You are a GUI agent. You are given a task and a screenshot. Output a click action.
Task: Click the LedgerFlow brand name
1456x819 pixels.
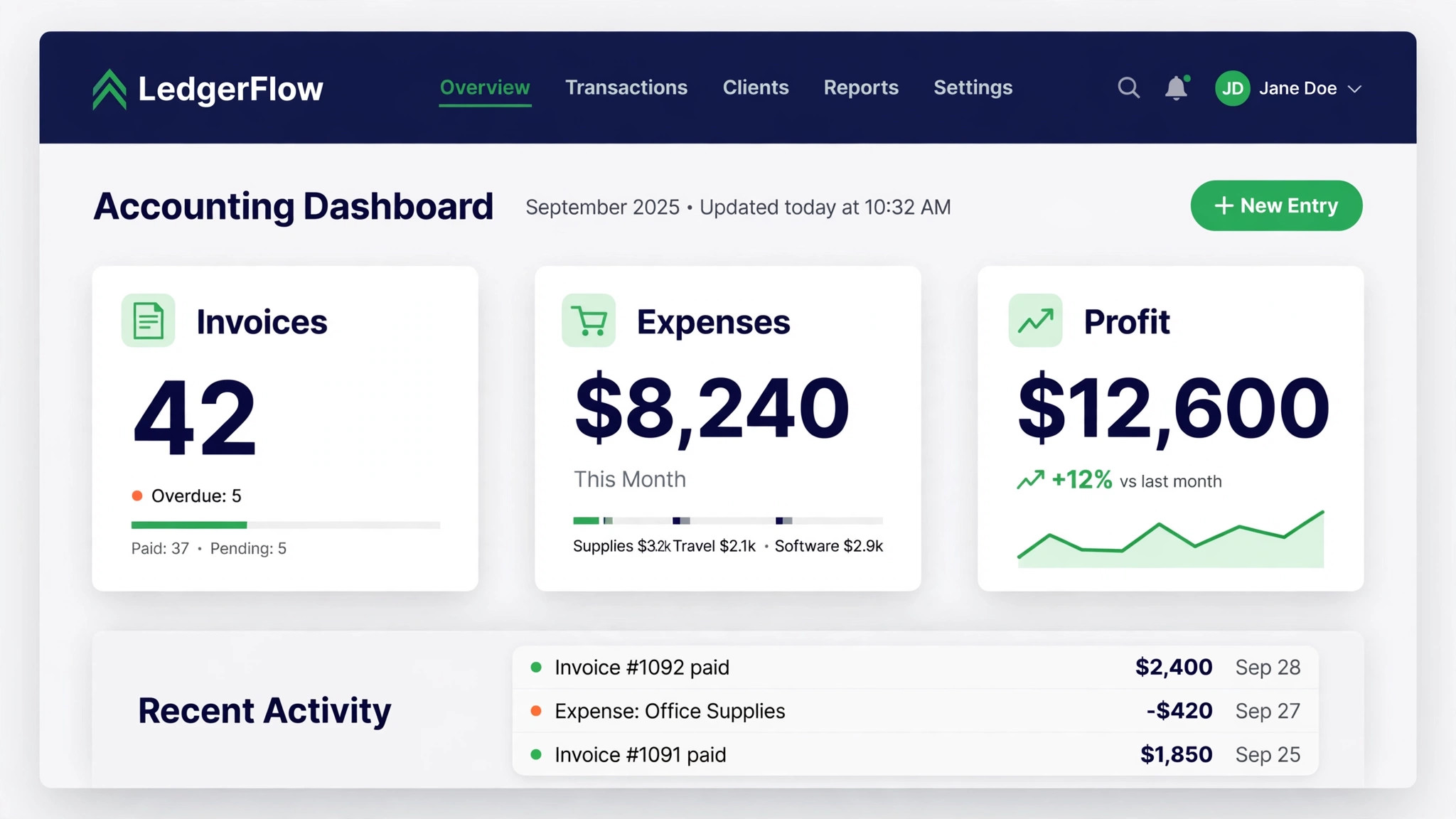230,89
